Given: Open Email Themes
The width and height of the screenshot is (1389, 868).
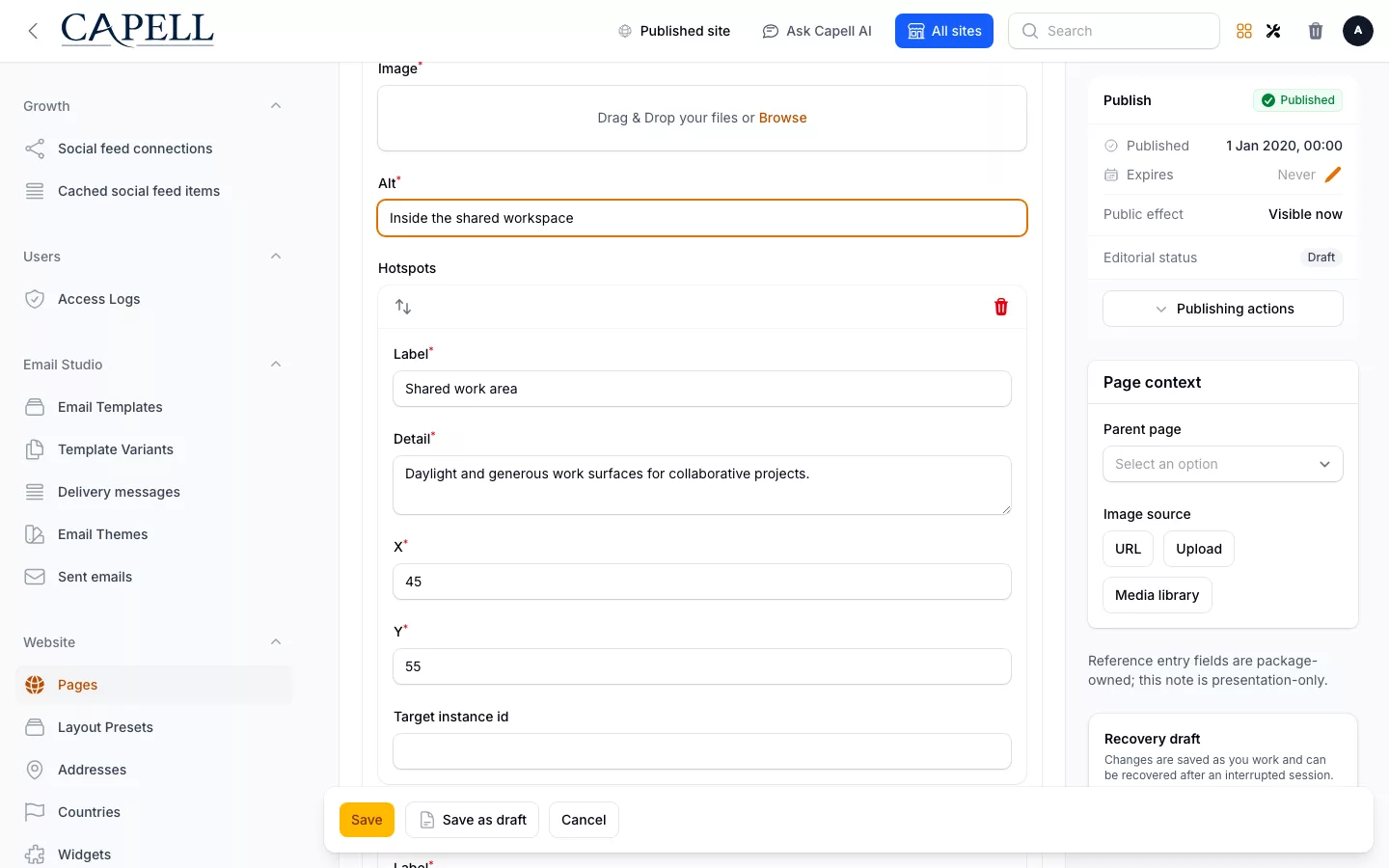Looking at the screenshot, I should pyautogui.click(x=154, y=534).
